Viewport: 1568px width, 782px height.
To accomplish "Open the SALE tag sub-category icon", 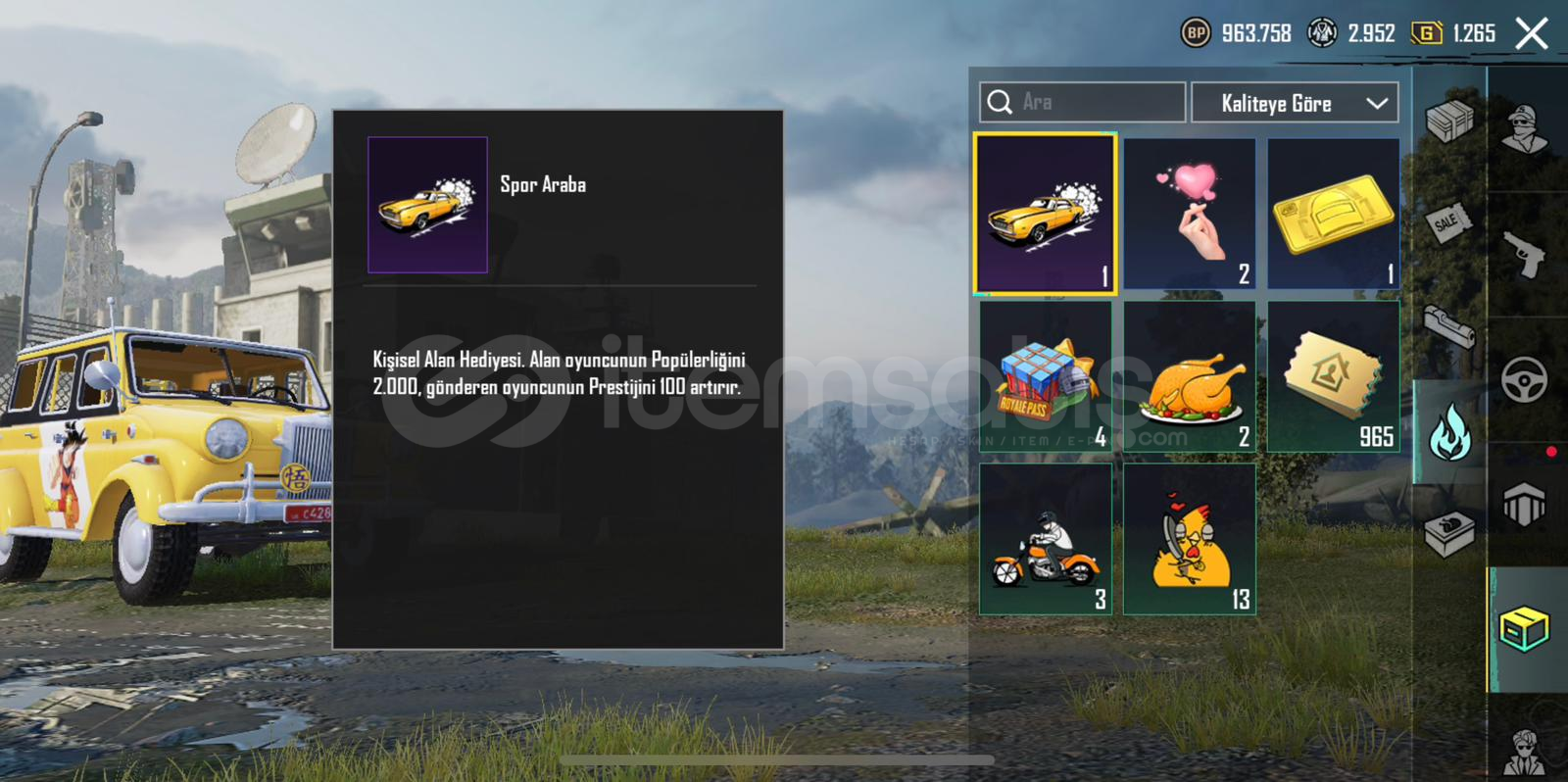I will 1448,222.
